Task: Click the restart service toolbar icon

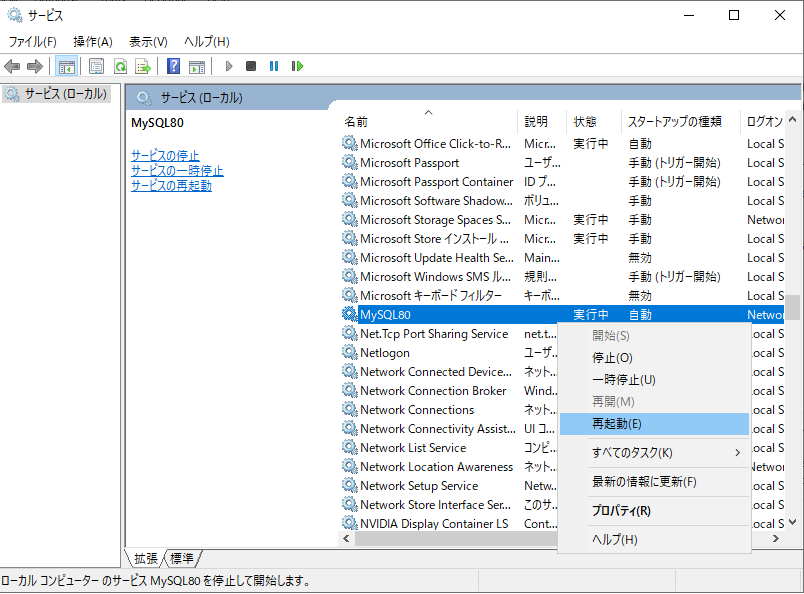Action: pyautogui.click(x=297, y=66)
